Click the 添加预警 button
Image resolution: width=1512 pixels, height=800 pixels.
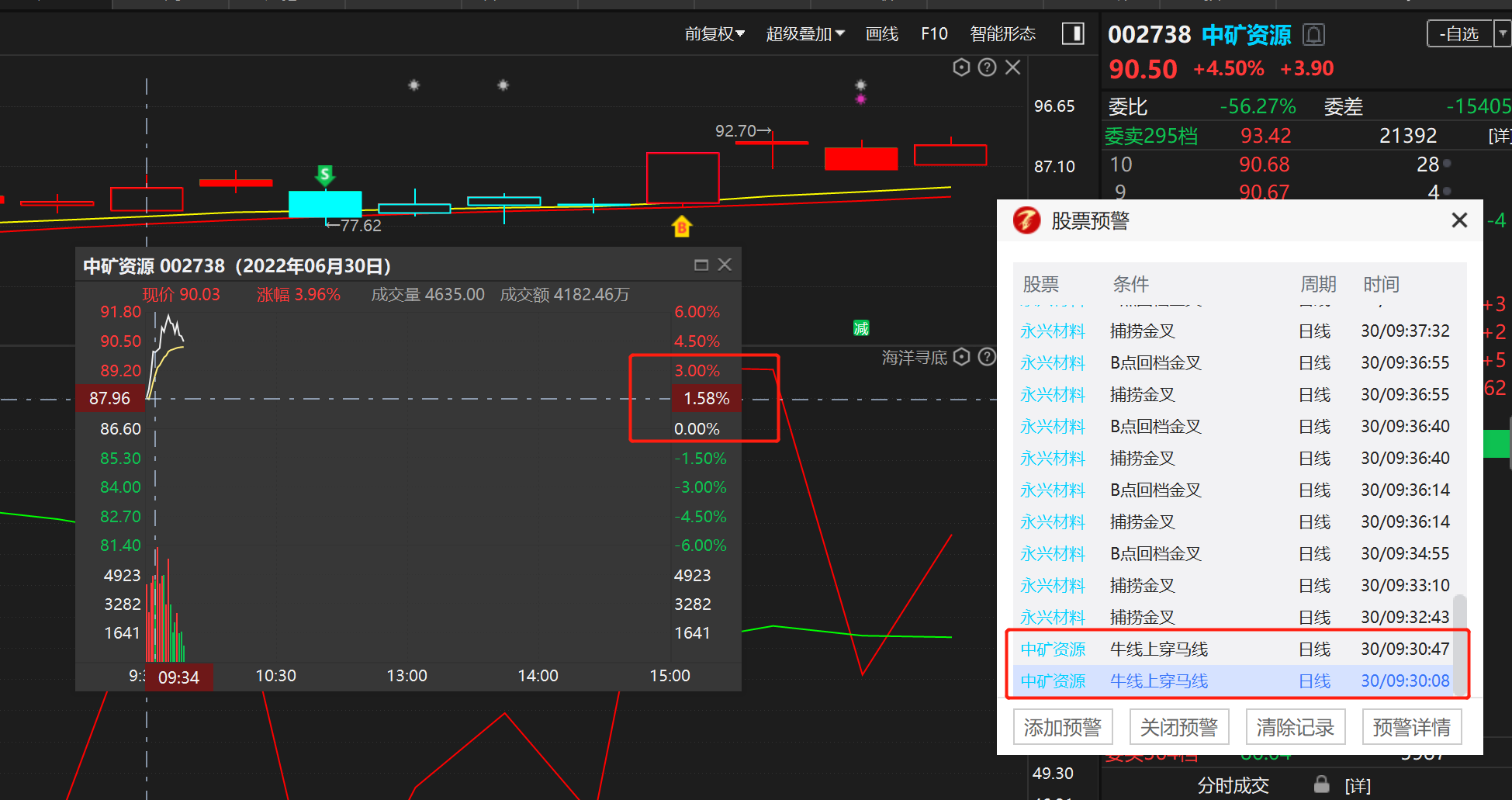(x=1063, y=727)
